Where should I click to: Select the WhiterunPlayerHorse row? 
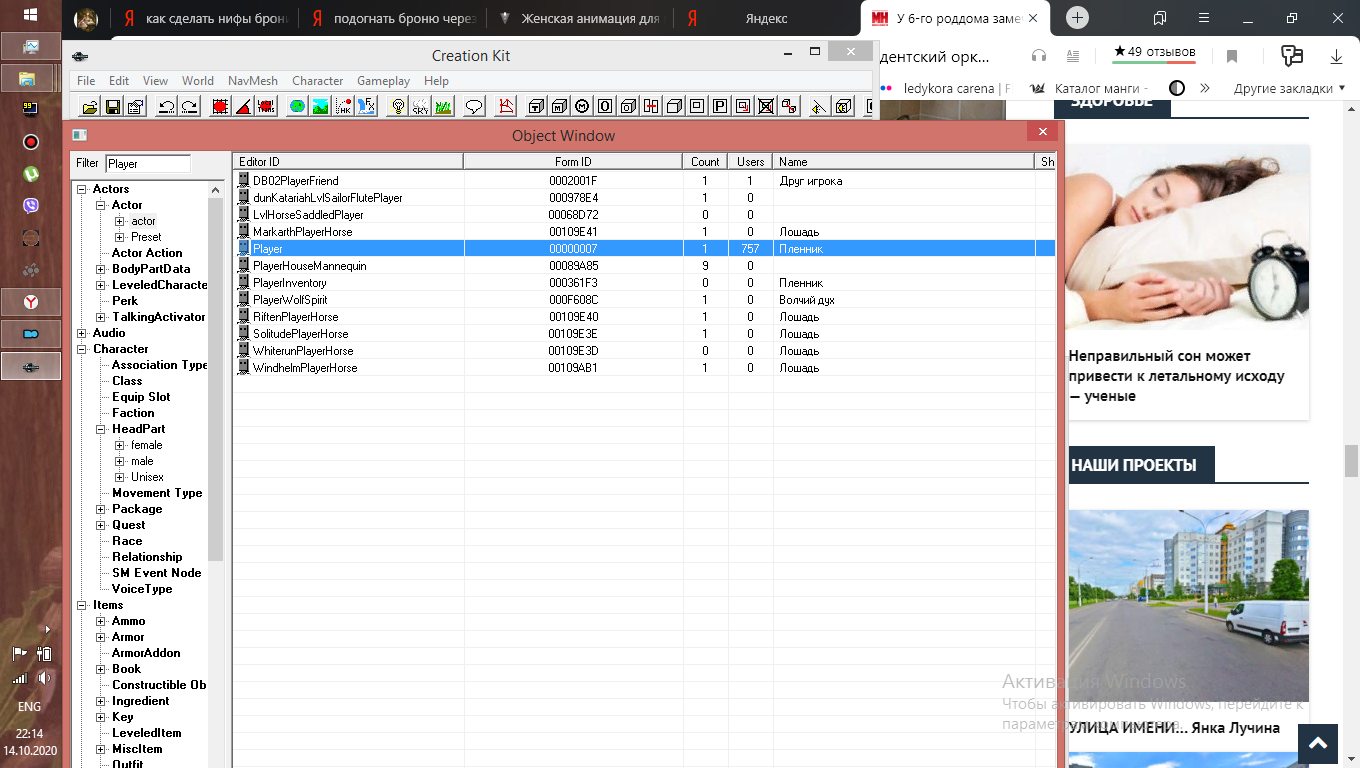tap(644, 351)
